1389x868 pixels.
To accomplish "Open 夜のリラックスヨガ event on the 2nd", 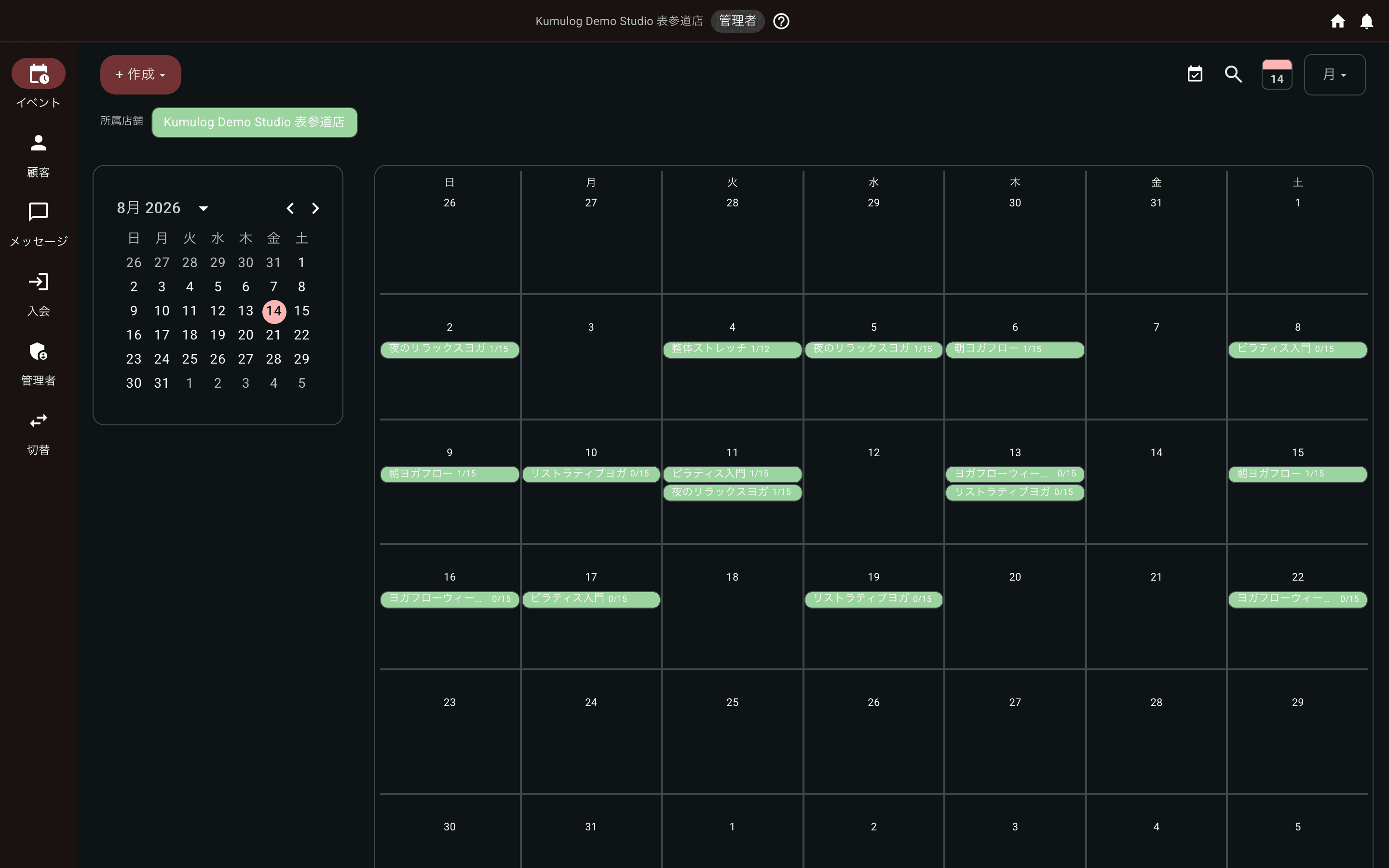I will 449,350.
